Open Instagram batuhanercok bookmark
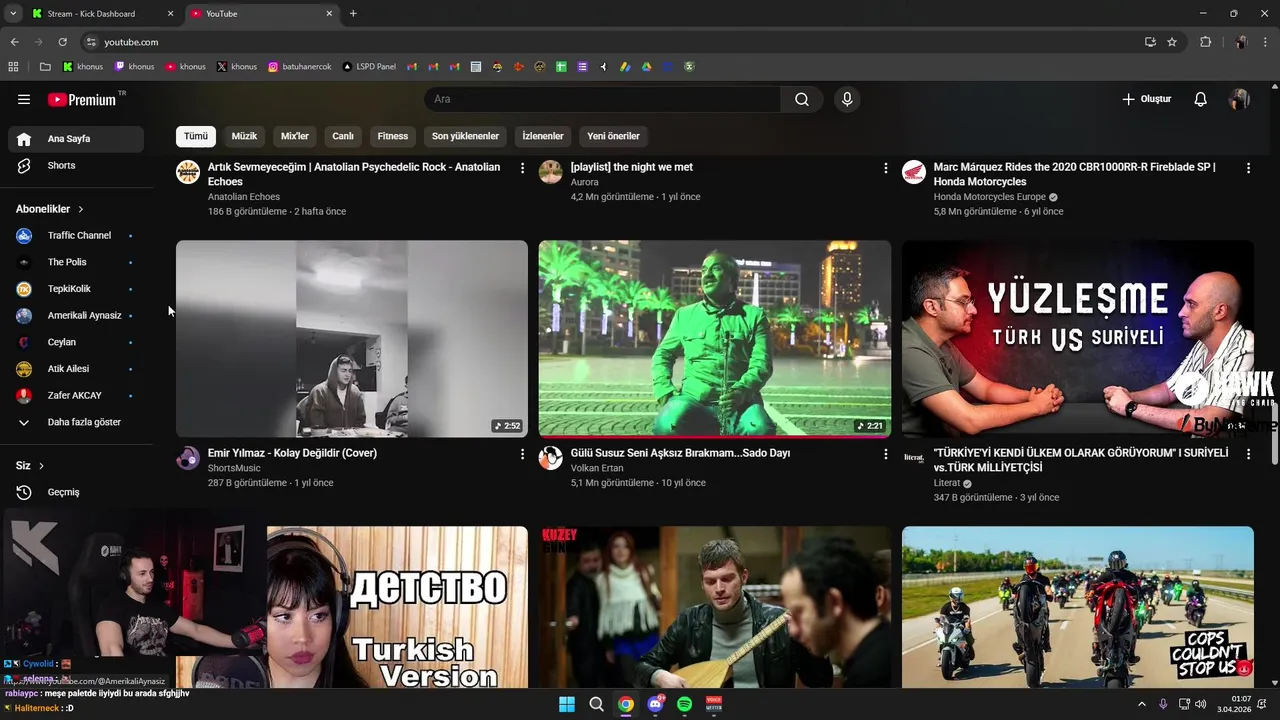The image size is (1280, 720). 300,67
